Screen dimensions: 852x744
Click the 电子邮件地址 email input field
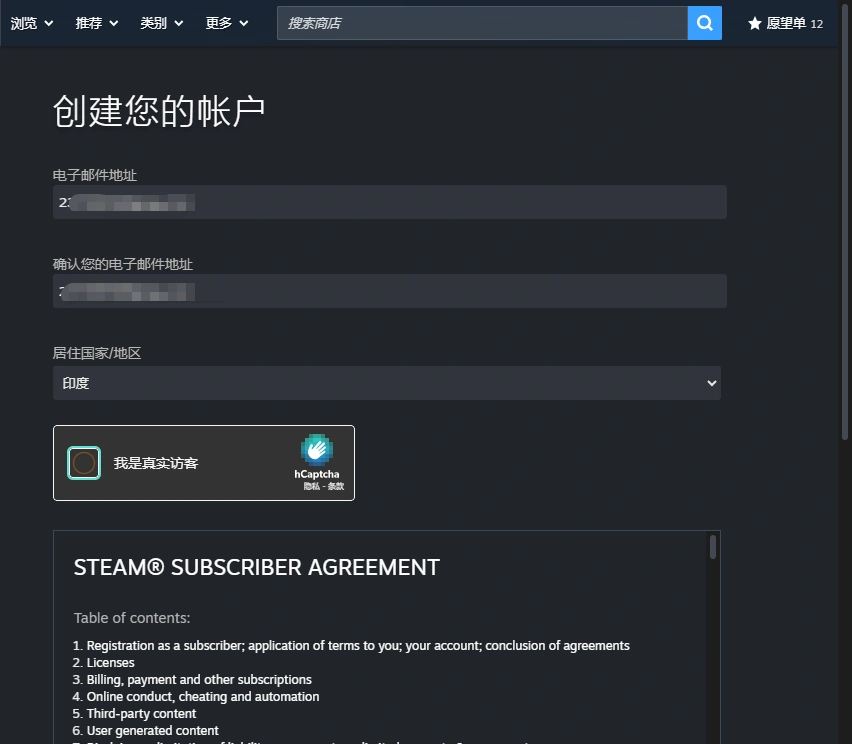coord(390,202)
